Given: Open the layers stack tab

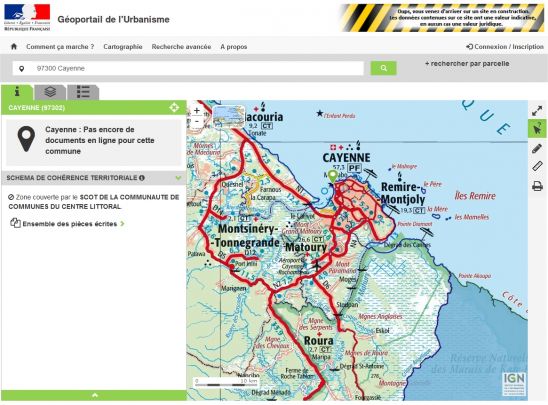Looking at the screenshot, I should 50,92.
